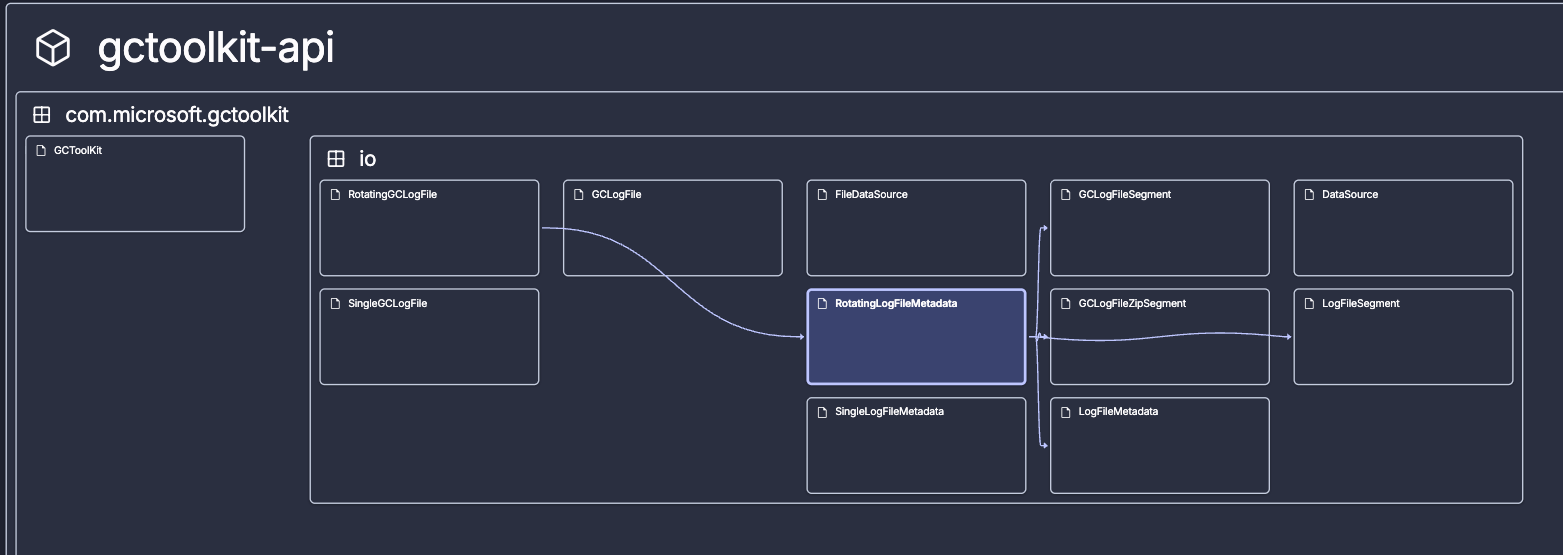Click the com.microsoft.gctoolkit package label
Image resolution: width=1563 pixels, height=555 pixels.
(177, 115)
